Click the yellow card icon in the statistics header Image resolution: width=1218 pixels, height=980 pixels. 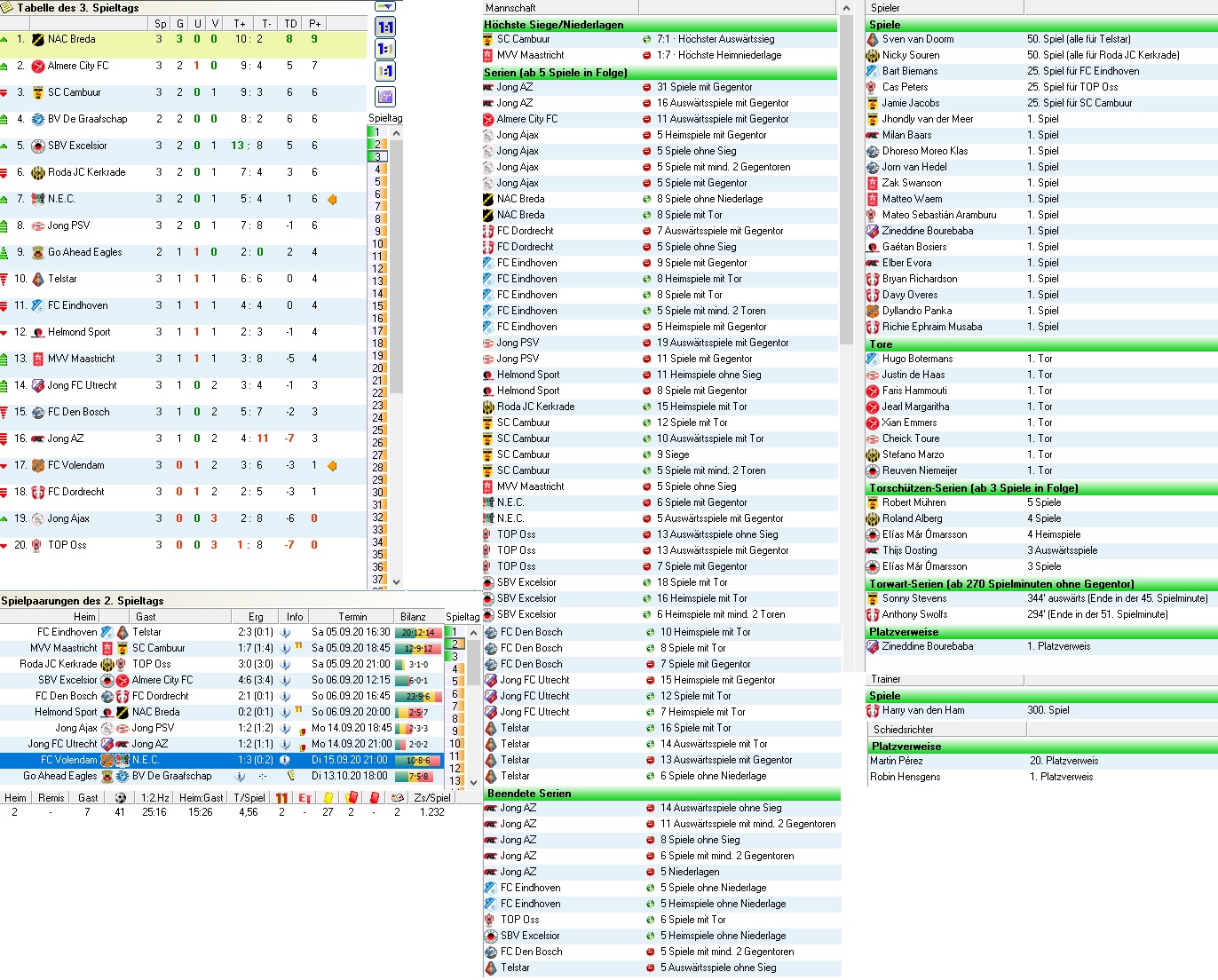point(328,798)
